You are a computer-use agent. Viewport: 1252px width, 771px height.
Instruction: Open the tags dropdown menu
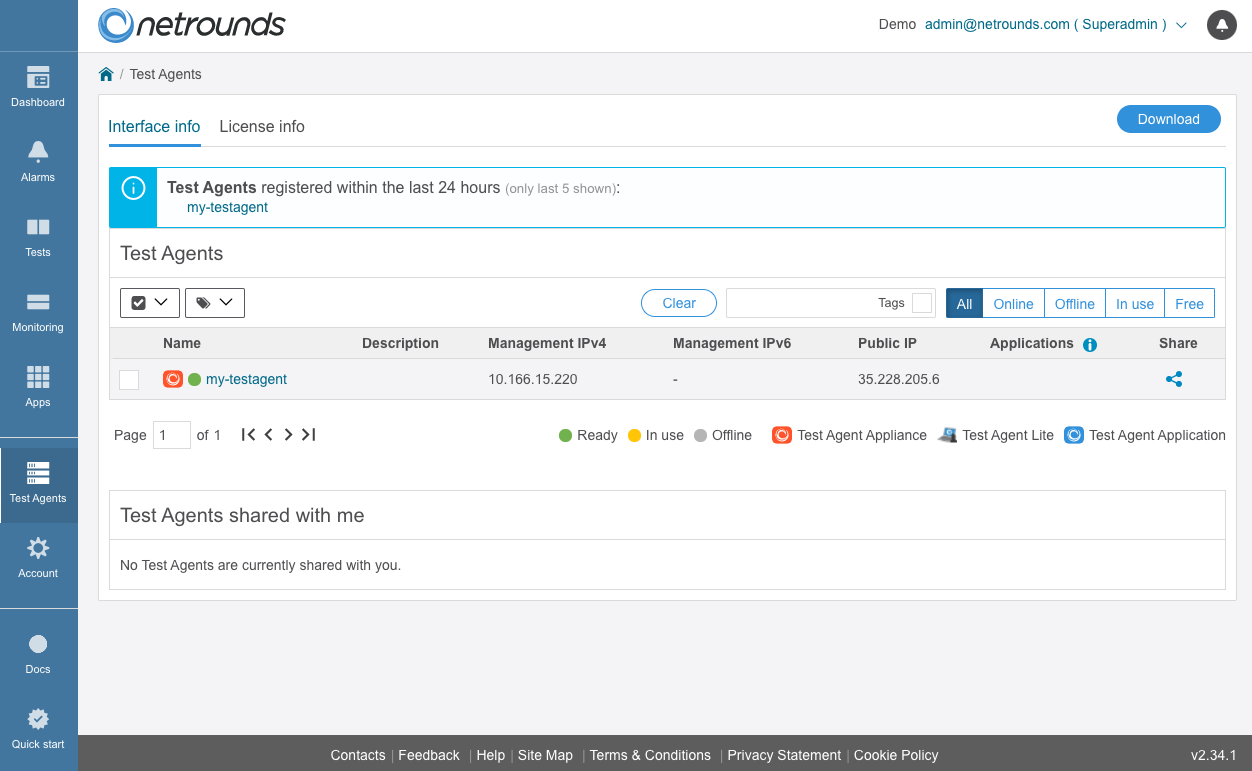tap(215, 303)
